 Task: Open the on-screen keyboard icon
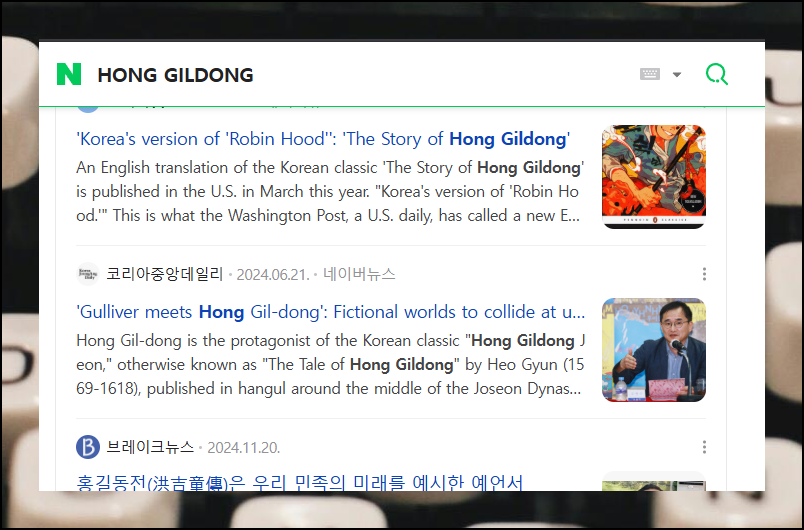[650, 74]
